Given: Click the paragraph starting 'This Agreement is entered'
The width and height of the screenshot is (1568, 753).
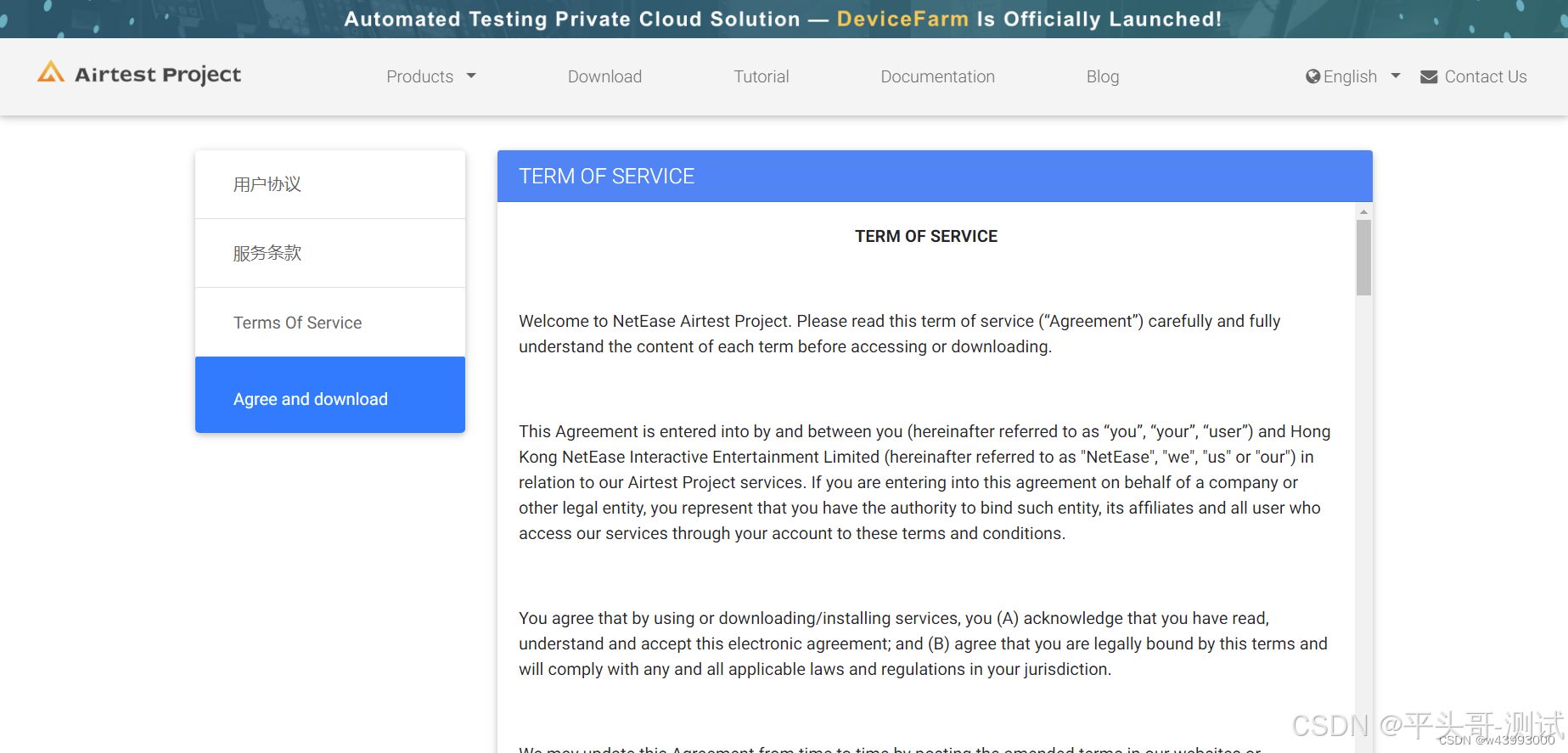Looking at the screenshot, I should [925, 482].
